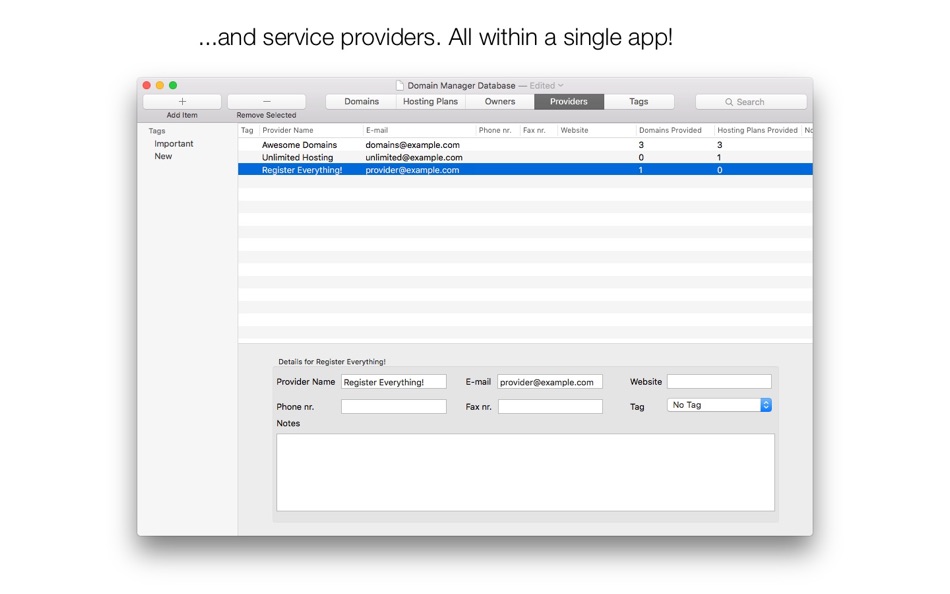This screenshot has height=594, width=950.
Task: Sort by Website column header
Action: tap(596, 130)
